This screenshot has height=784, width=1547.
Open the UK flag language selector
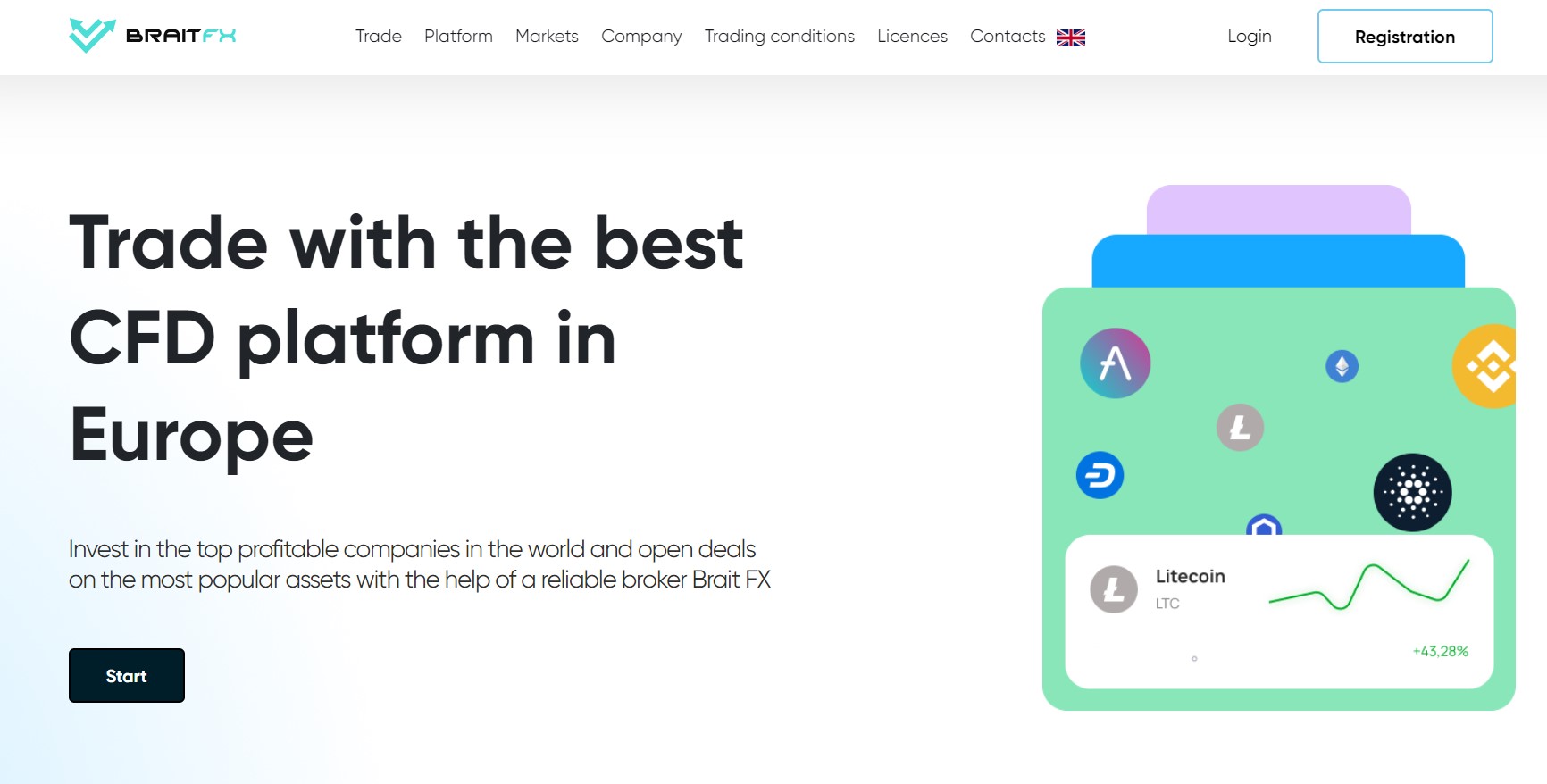point(1070,38)
